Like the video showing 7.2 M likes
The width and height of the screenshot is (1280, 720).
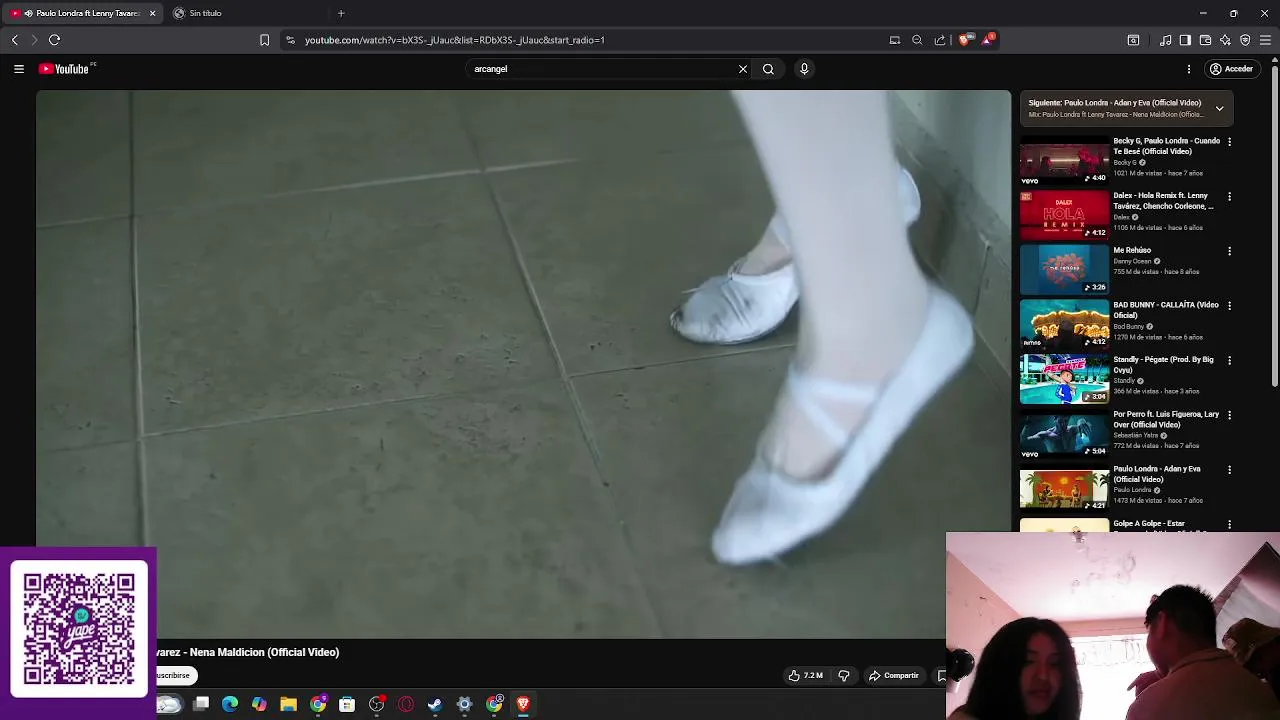pos(805,676)
